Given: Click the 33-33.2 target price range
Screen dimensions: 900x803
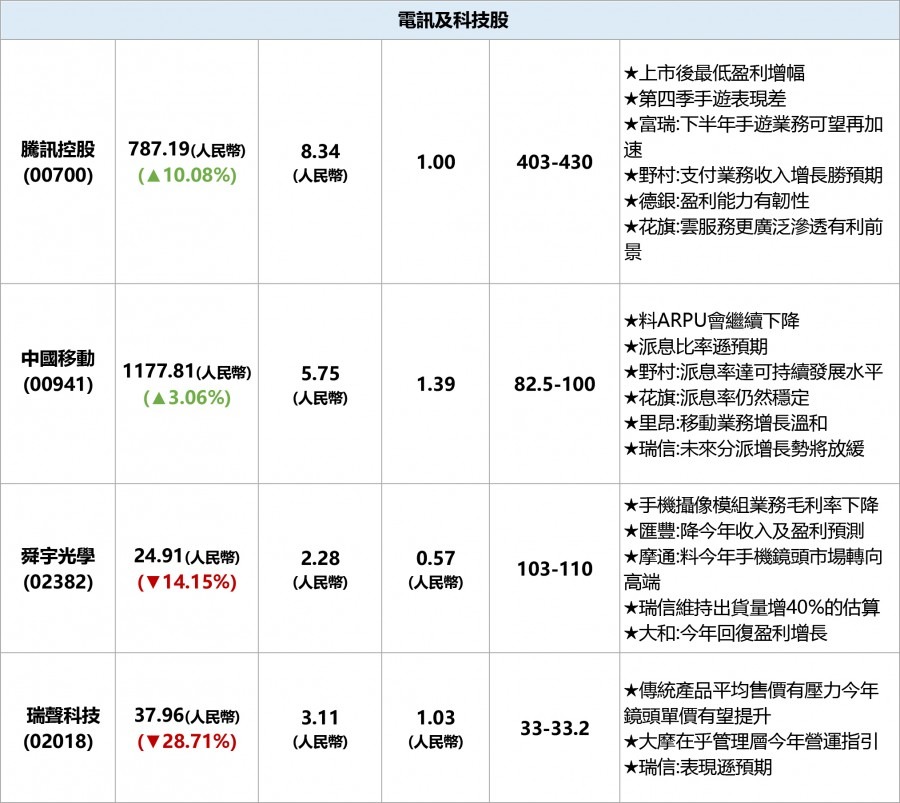Looking at the screenshot, I should pyautogui.click(x=555, y=729).
